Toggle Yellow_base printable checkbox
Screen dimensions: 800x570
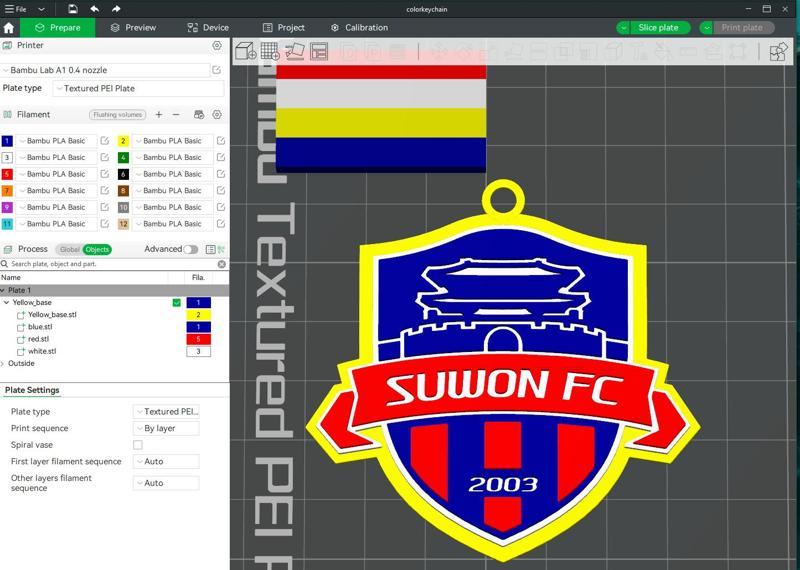click(177, 303)
